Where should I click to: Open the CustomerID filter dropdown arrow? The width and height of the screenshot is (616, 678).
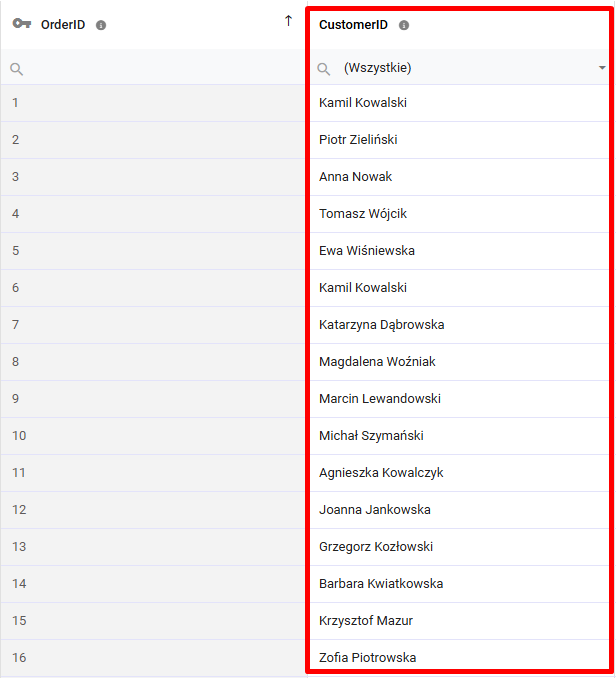point(602,68)
